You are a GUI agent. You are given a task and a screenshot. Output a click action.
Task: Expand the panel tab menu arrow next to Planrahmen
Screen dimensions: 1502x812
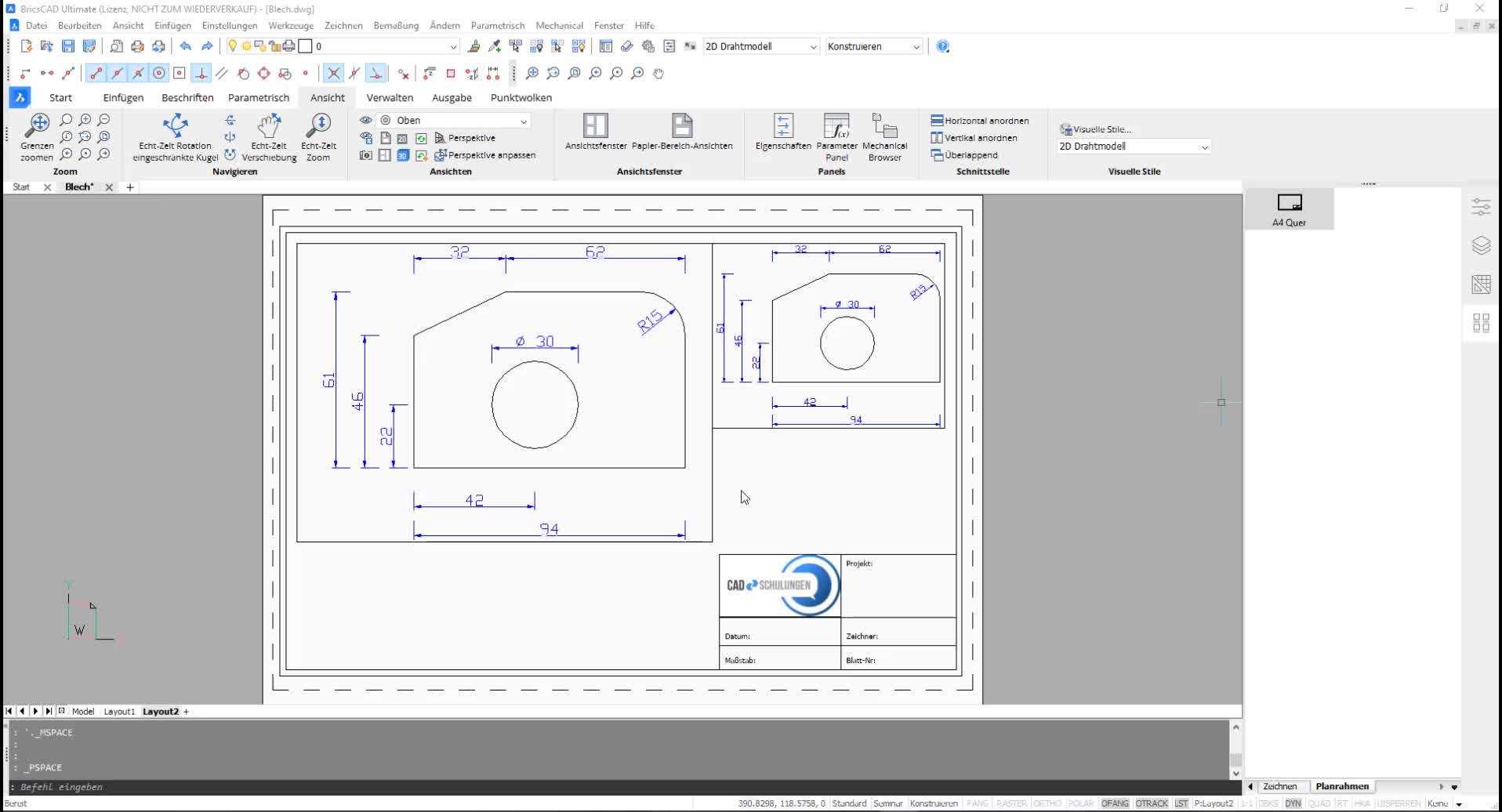click(1454, 787)
